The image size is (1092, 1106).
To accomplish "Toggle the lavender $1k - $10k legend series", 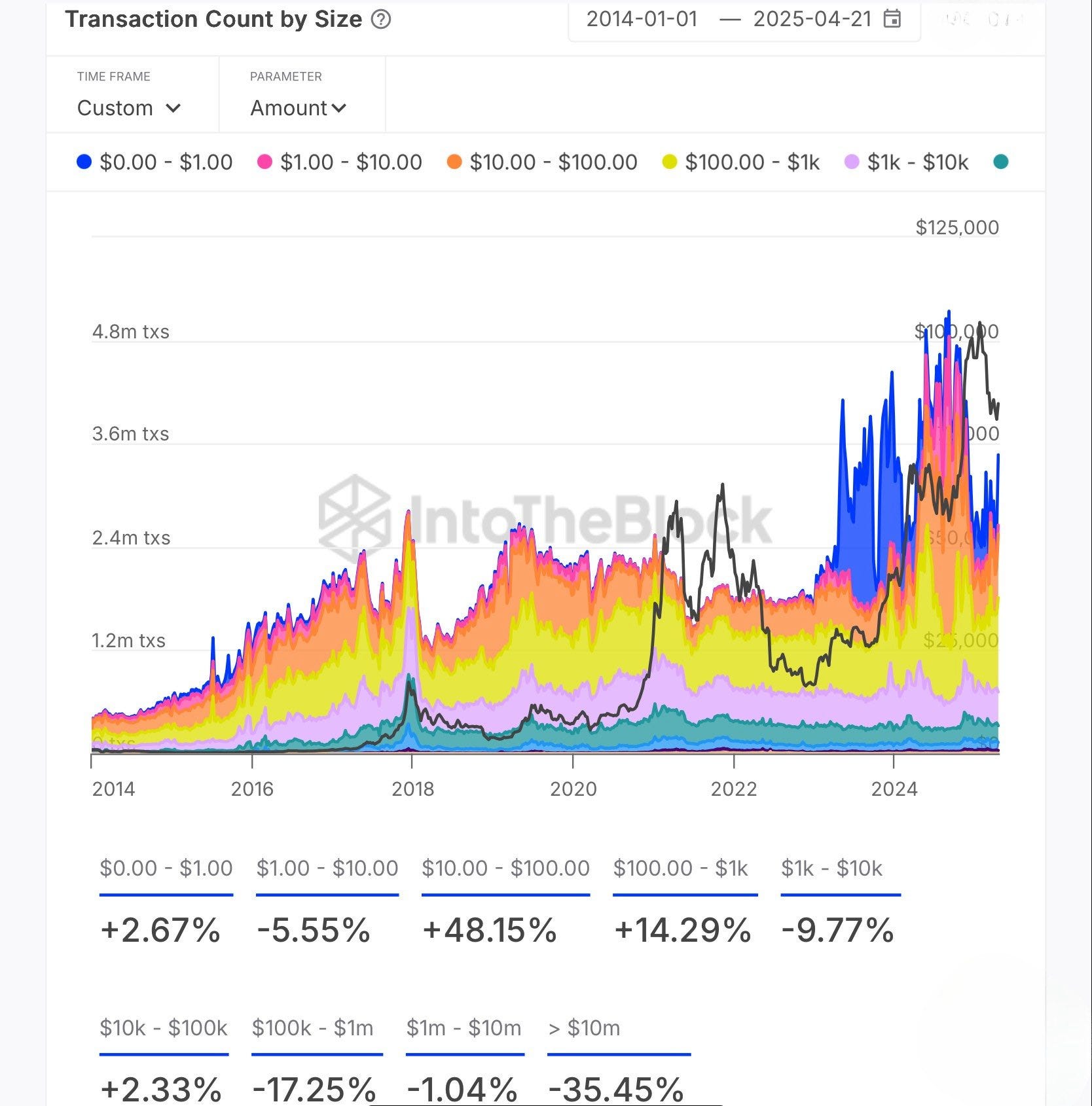I will coord(906,162).
